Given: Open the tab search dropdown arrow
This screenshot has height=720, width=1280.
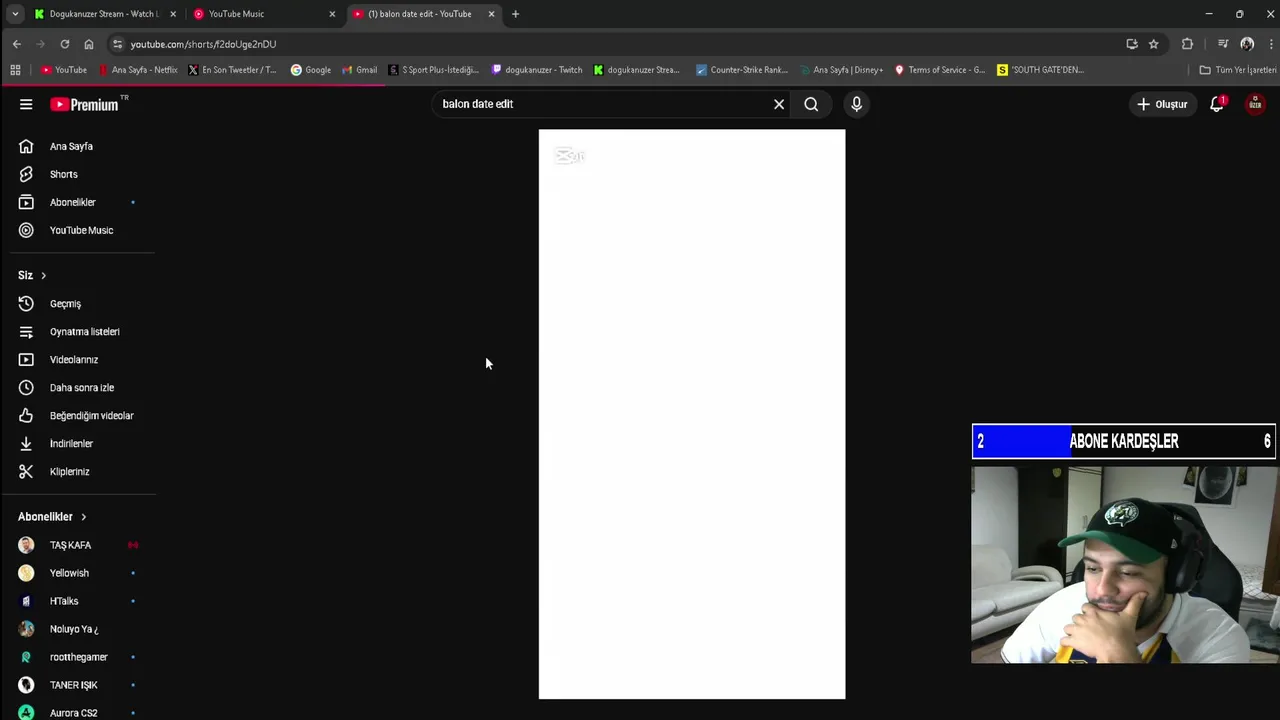Looking at the screenshot, I should [15, 14].
